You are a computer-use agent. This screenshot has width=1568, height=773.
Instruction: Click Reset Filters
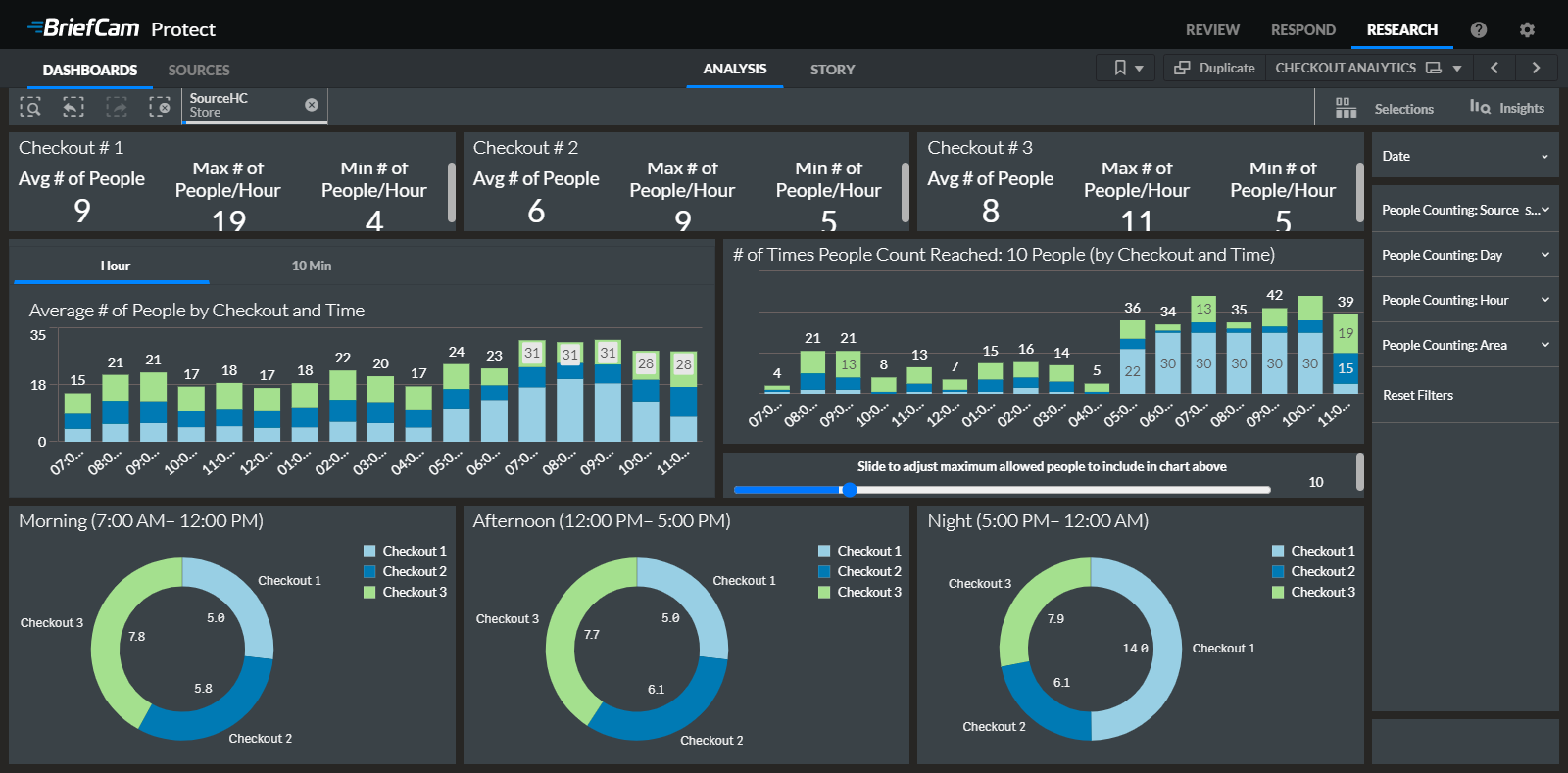click(1418, 395)
